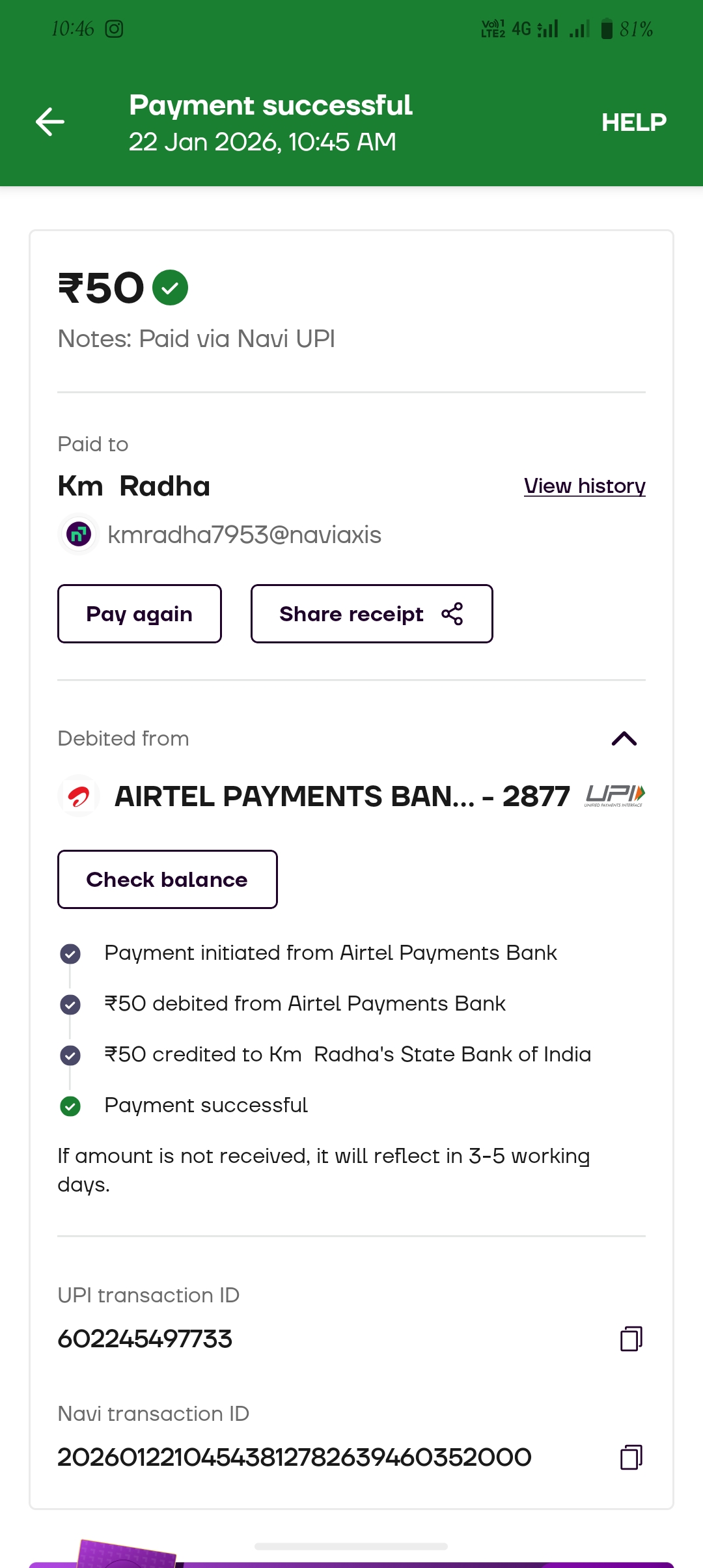Tap the kmradha7953@naviaxis UPI address
Viewport: 703px width, 1568px height.
click(244, 535)
